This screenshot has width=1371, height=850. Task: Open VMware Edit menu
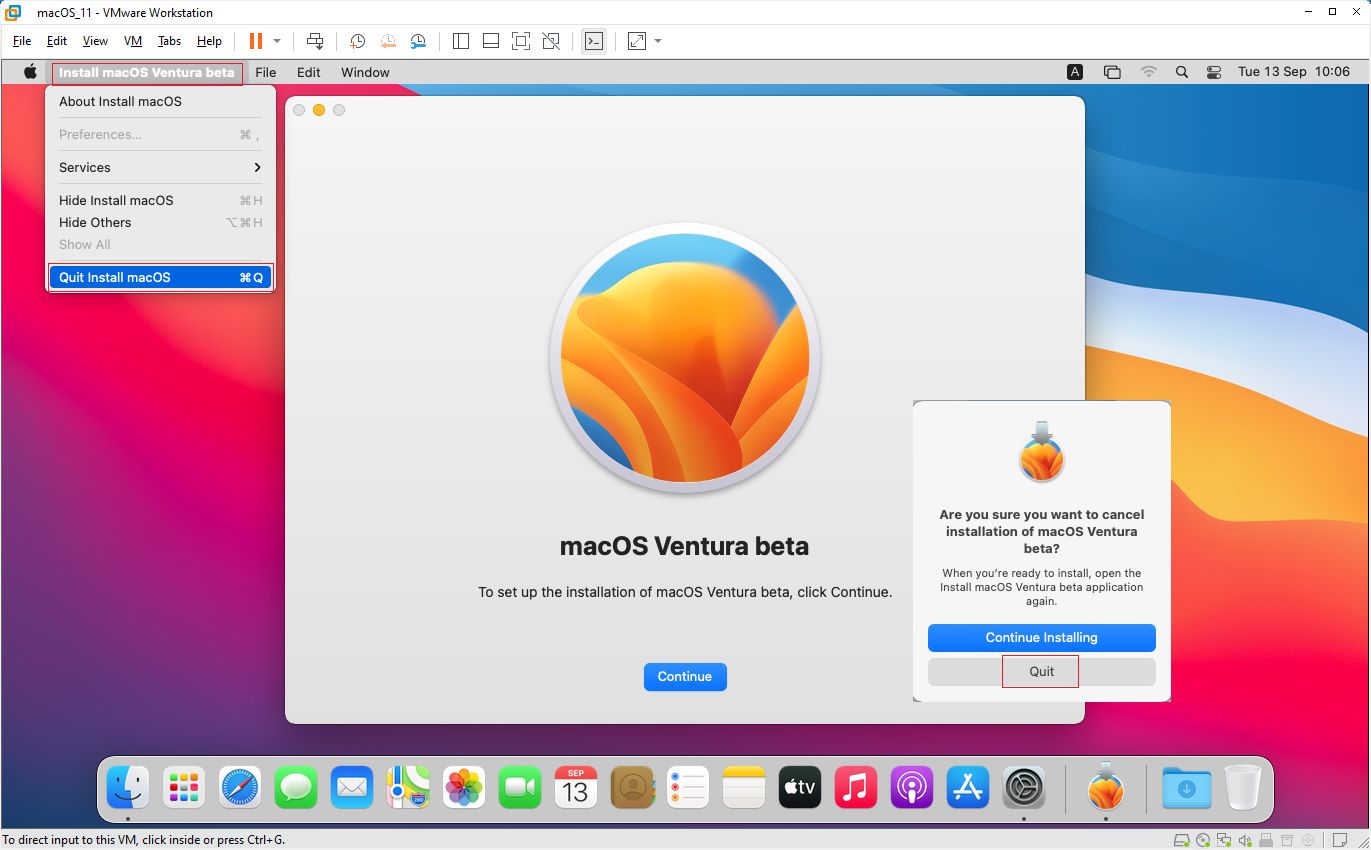tap(57, 41)
